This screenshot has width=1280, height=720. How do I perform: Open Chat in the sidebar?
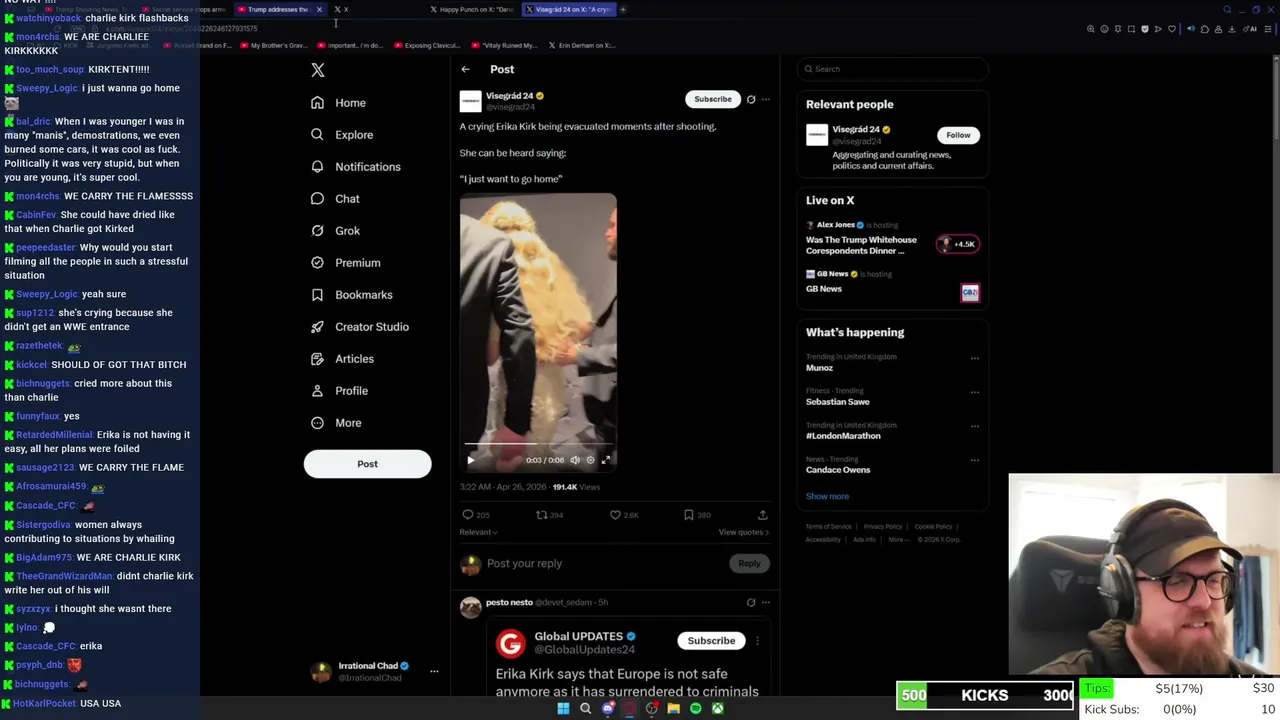(334, 199)
